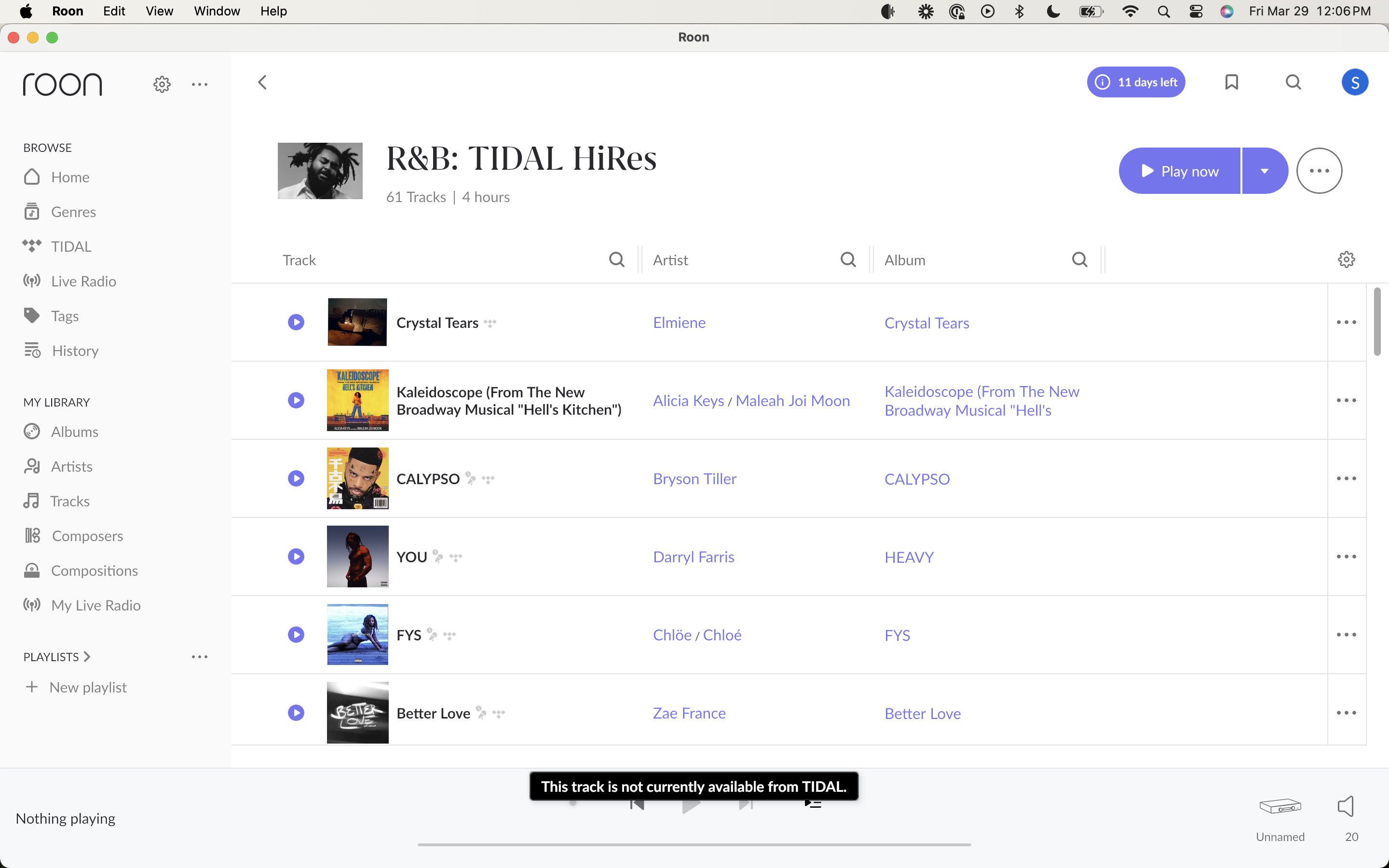Open more options for FYS row
This screenshot has height=868, width=1389.
click(1346, 634)
